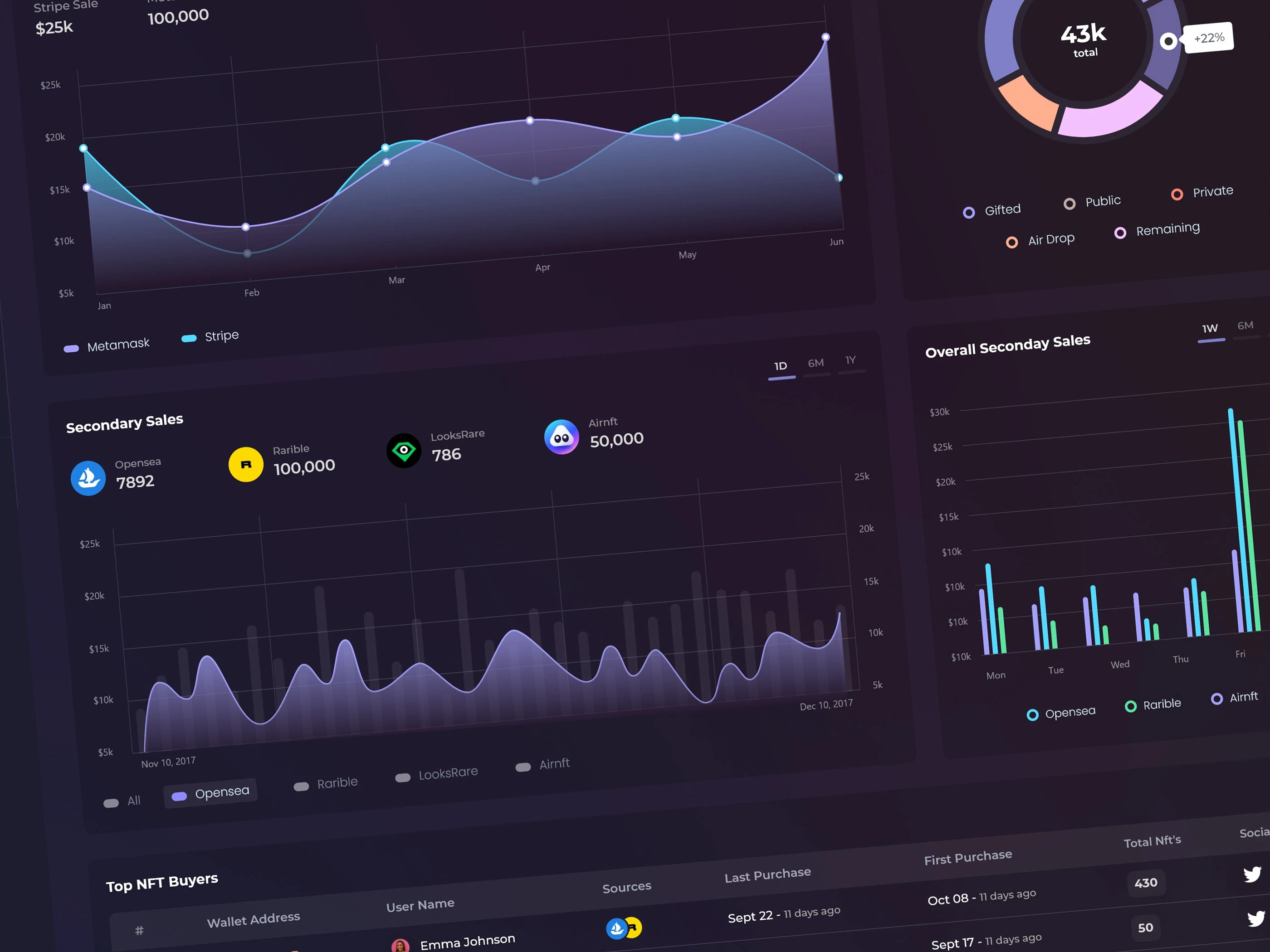Toggle Remaining legend in donut chart

point(1157,230)
